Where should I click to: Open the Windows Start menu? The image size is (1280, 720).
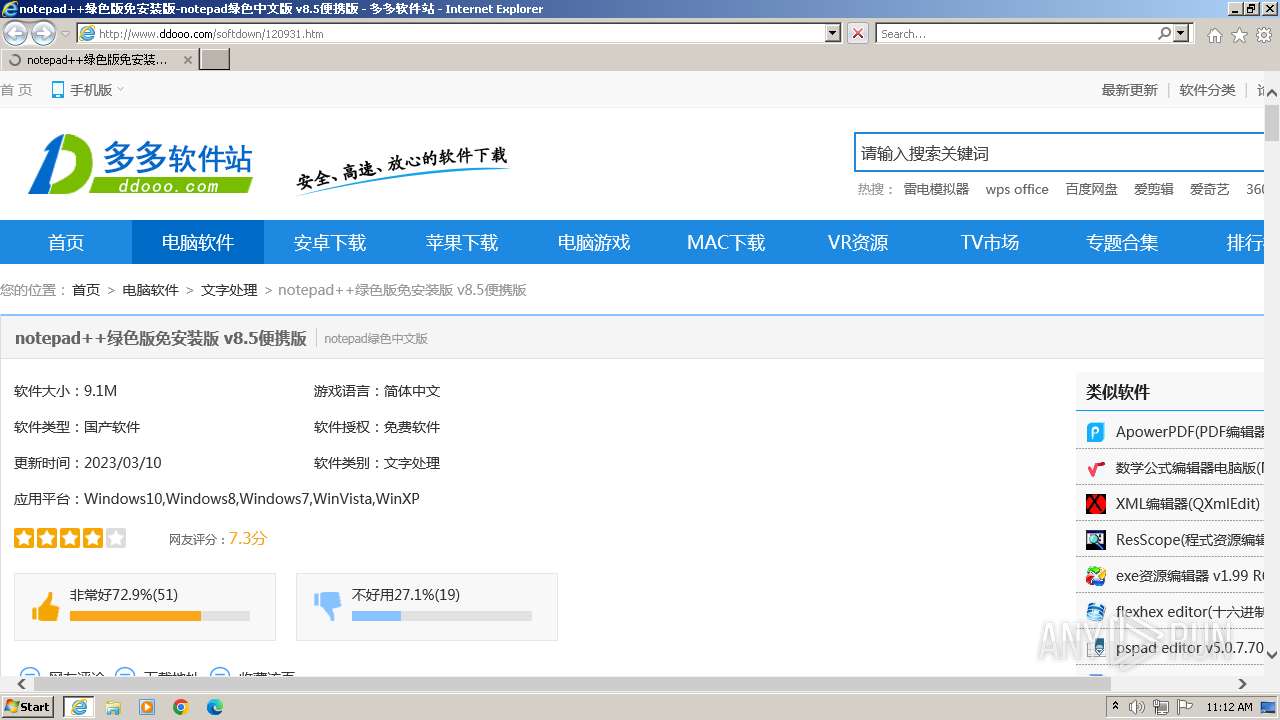click(28, 707)
